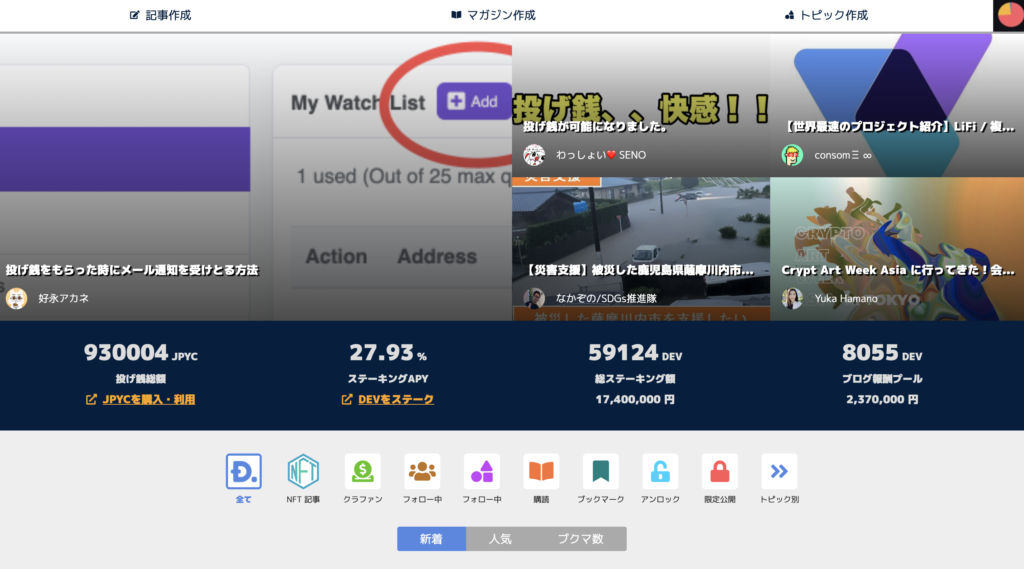Click consom author avatar
1024x569 pixels.
tap(792, 155)
